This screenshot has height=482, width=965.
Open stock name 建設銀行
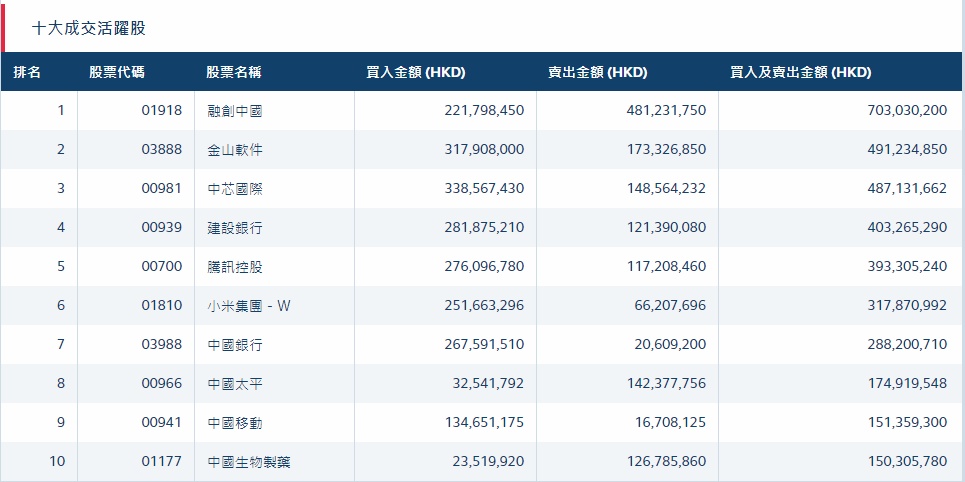(235, 228)
